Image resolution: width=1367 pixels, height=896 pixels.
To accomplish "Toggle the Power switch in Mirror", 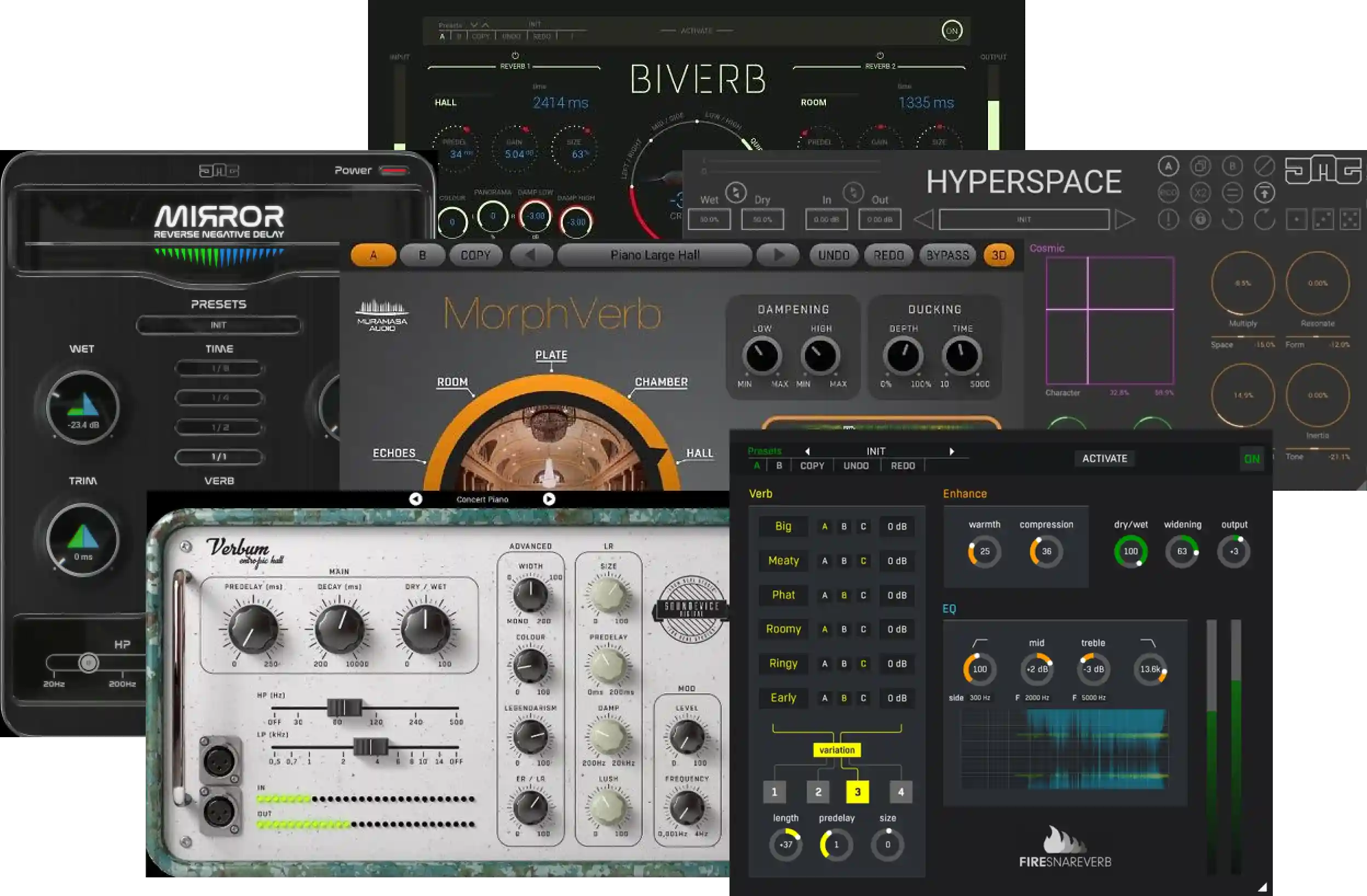I will coord(394,170).
